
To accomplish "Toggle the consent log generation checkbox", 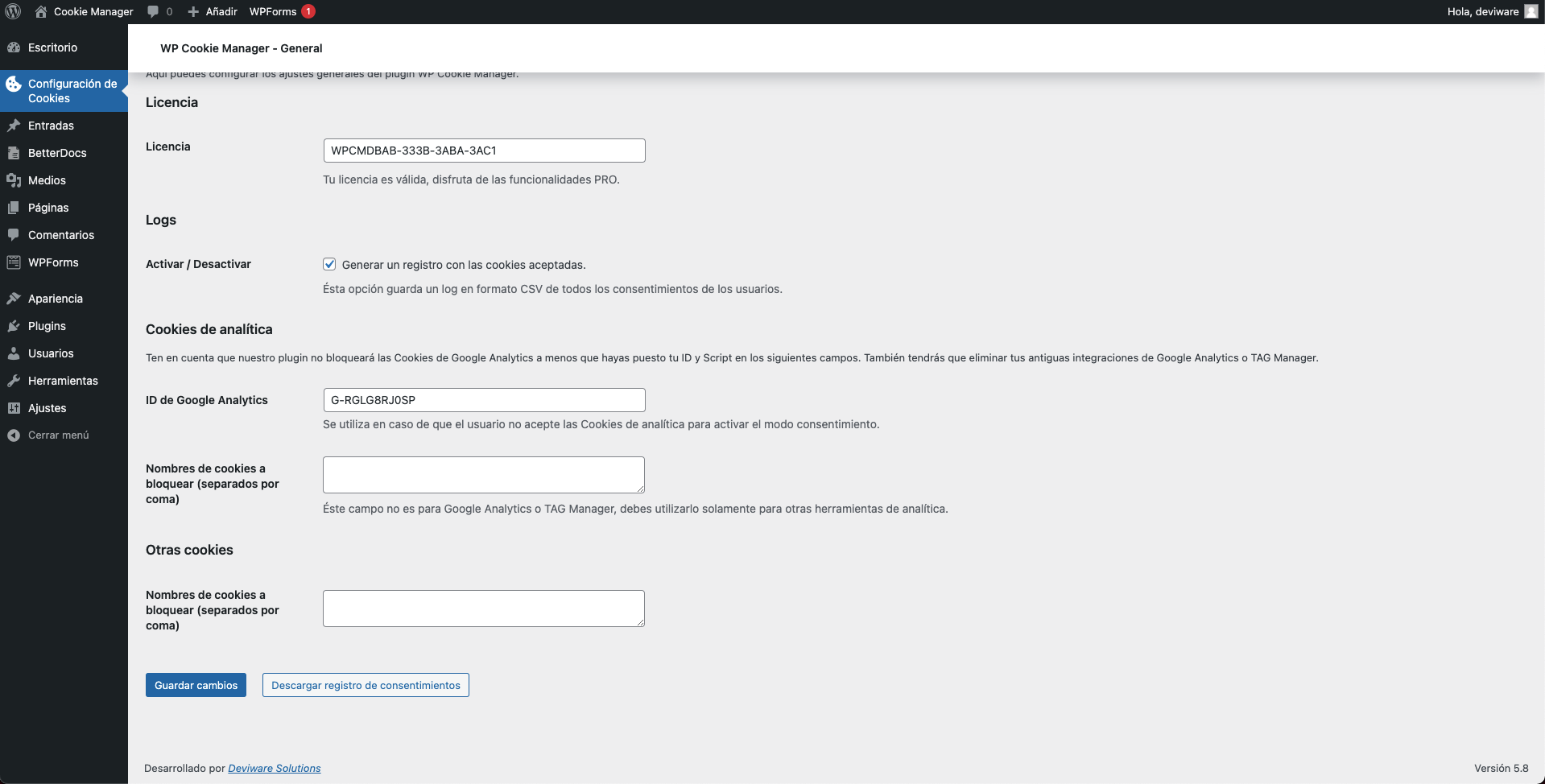I will click(x=329, y=264).
